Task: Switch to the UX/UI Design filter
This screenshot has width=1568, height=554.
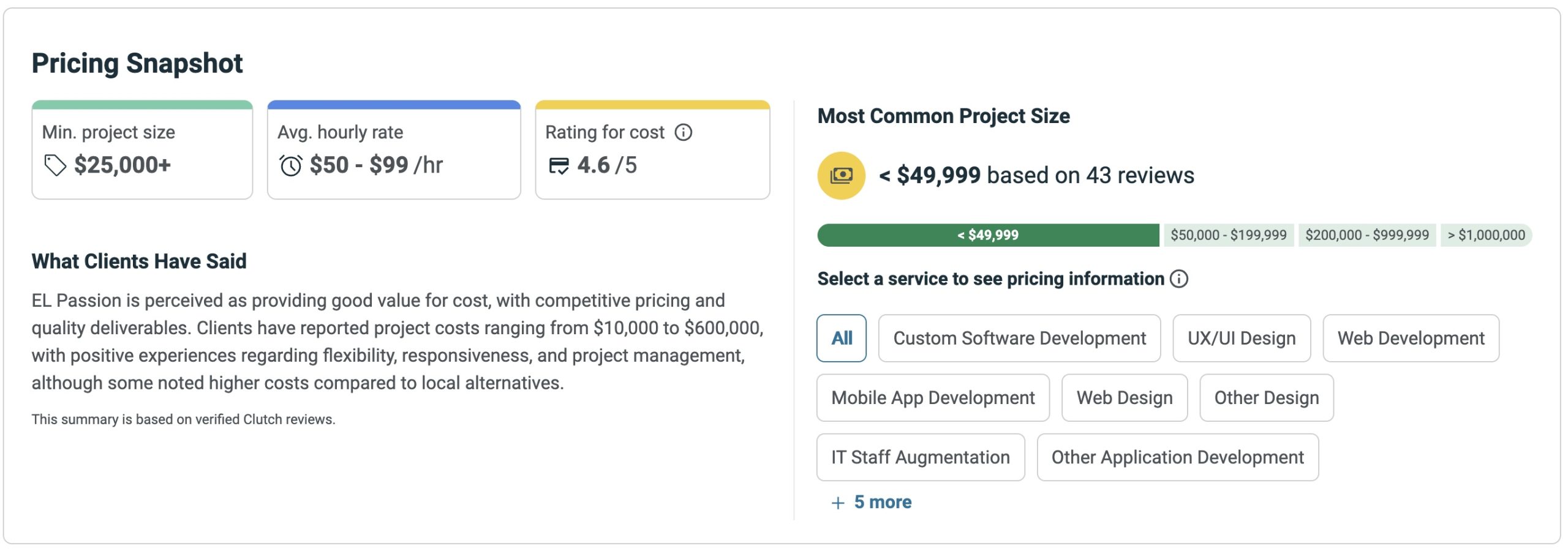Action: (x=1242, y=337)
